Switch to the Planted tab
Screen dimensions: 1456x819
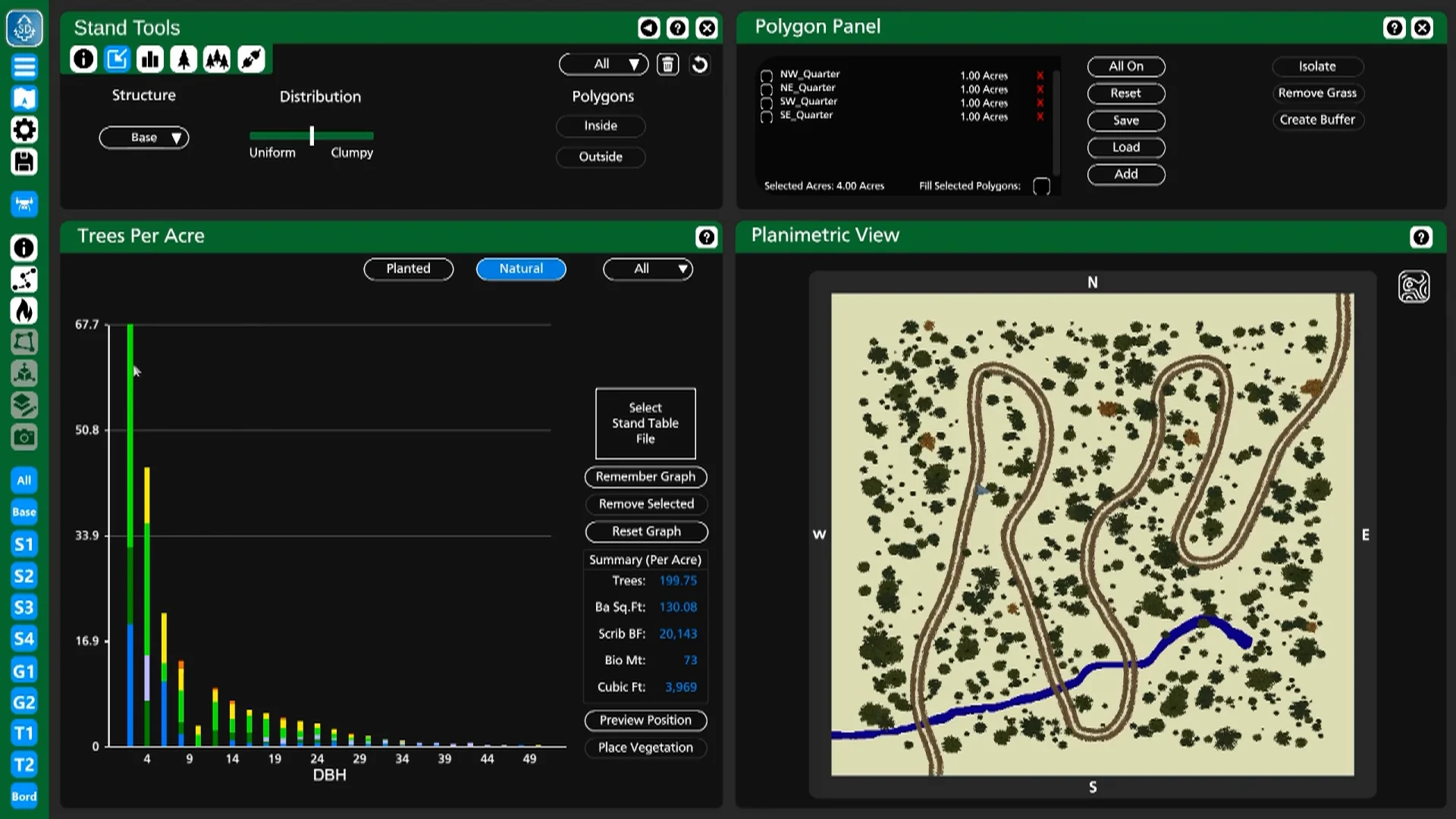coord(408,268)
